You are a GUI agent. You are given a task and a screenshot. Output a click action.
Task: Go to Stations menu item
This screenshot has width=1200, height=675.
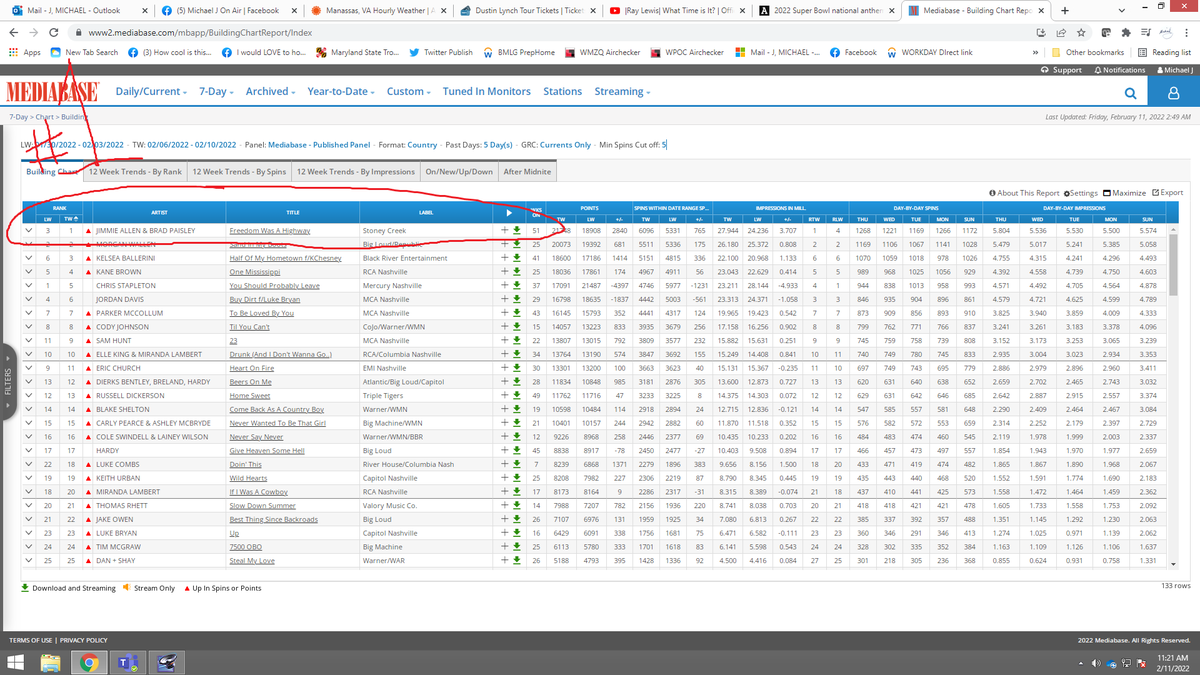(x=563, y=92)
